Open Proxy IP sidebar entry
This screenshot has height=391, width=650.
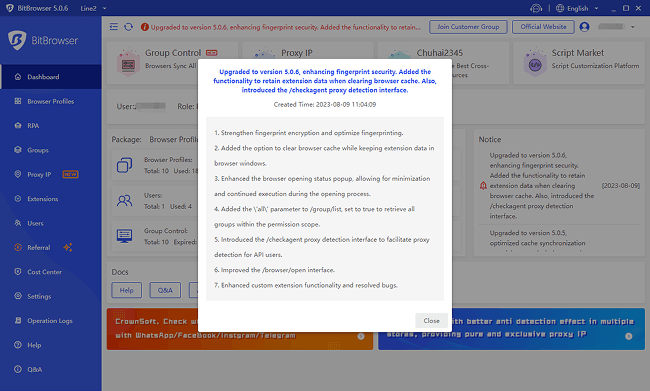click(x=51, y=175)
